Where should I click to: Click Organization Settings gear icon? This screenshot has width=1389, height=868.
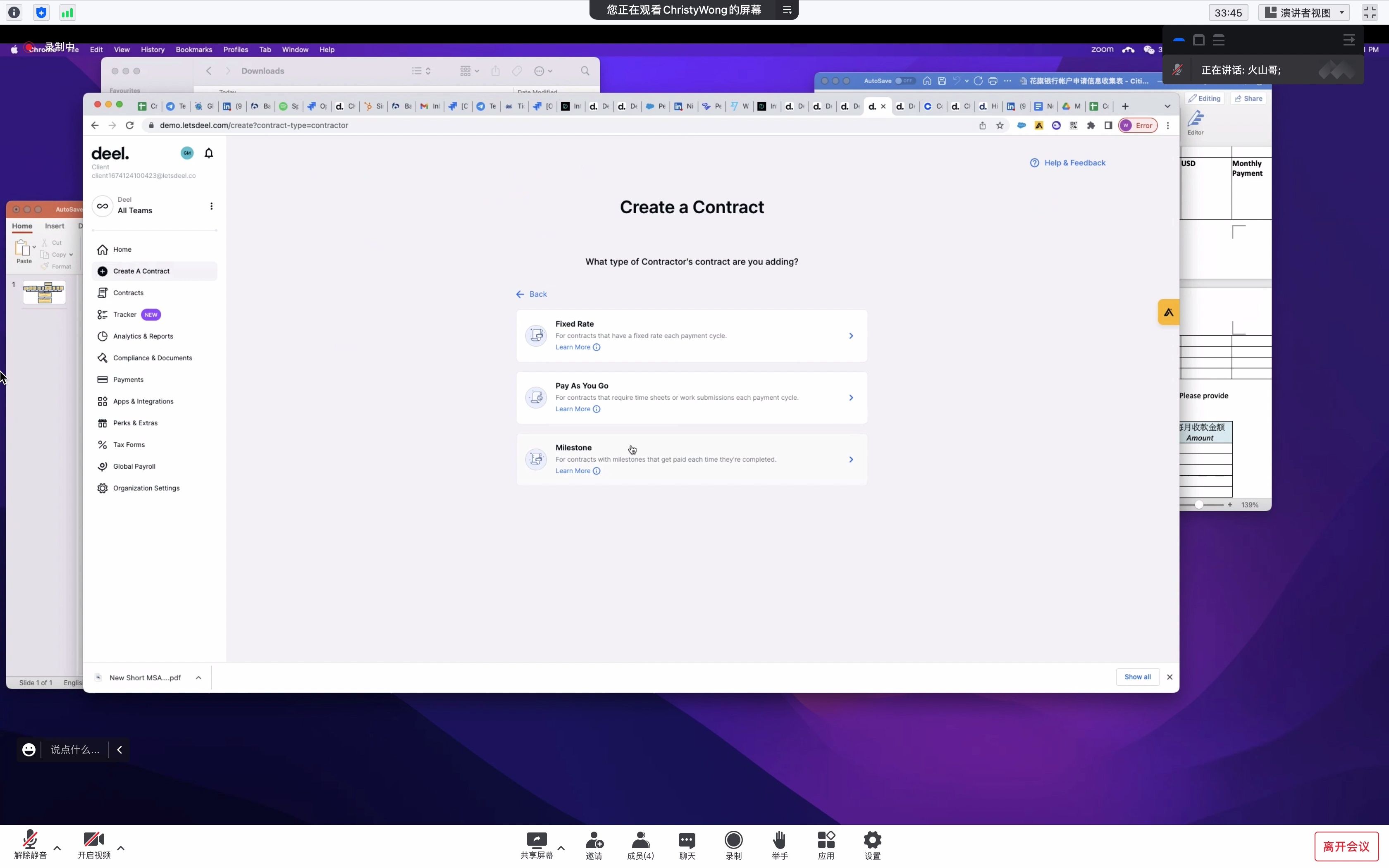[x=102, y=488]
